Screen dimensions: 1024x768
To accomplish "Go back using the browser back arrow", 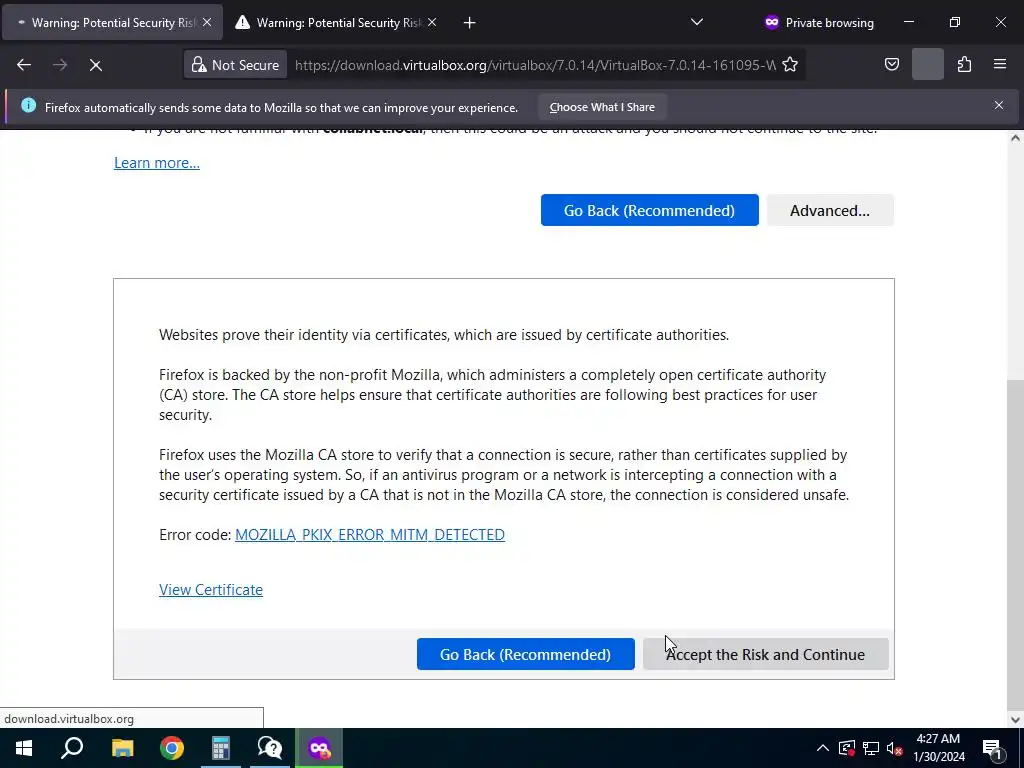I will pyautogui.click(x=24, y=65).
